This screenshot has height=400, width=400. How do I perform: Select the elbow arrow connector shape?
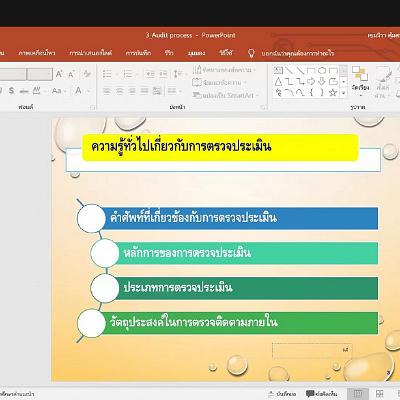click(x=300, y=81)
